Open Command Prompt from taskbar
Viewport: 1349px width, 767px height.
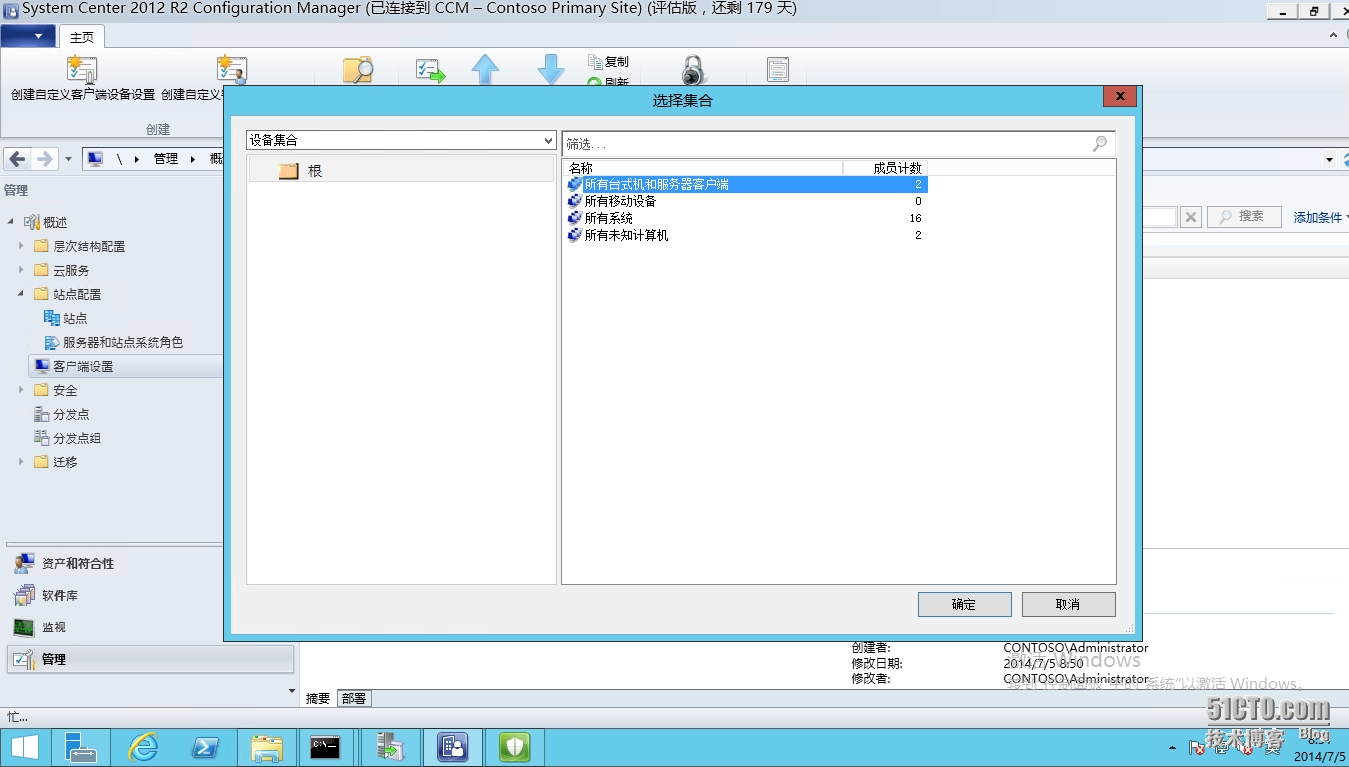coord(325,747)
